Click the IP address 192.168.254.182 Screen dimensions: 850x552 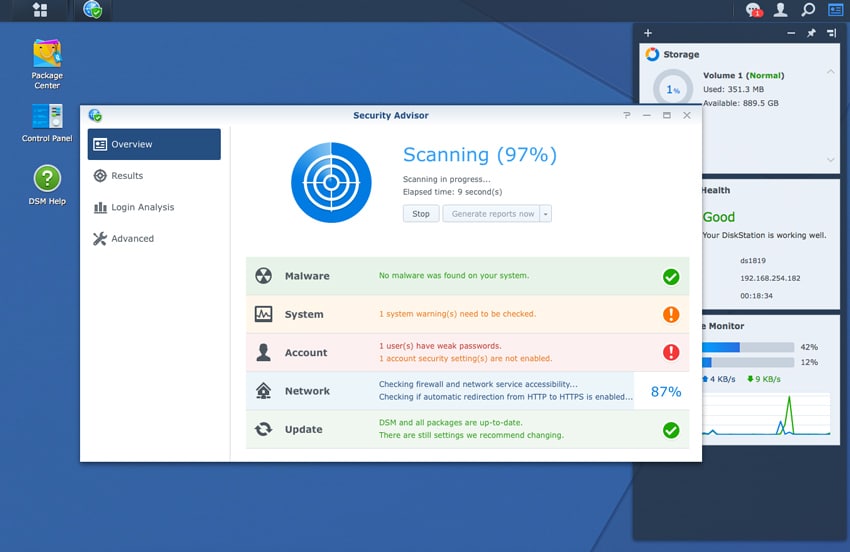770,278
